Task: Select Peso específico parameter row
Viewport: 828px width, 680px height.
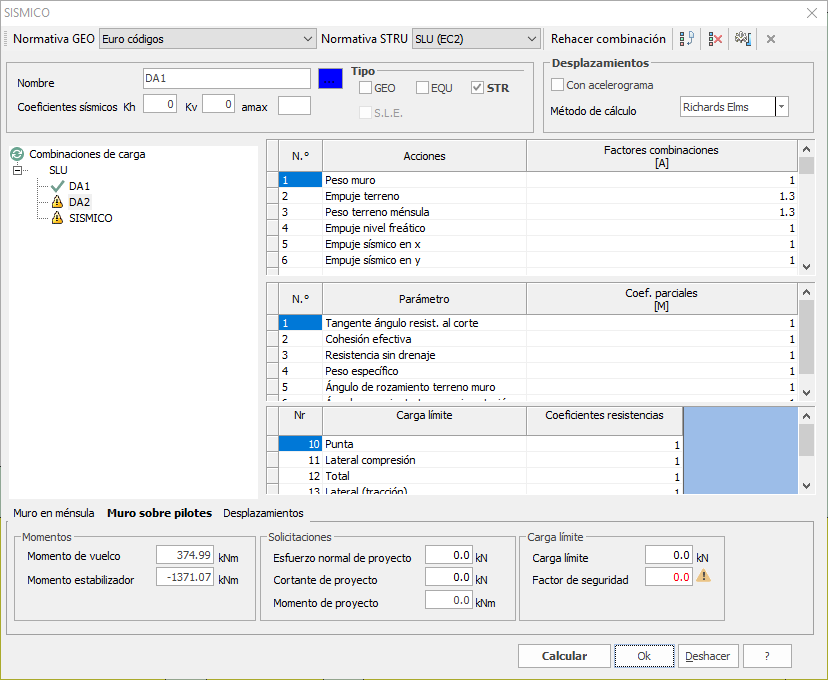Action: (538, 371)
